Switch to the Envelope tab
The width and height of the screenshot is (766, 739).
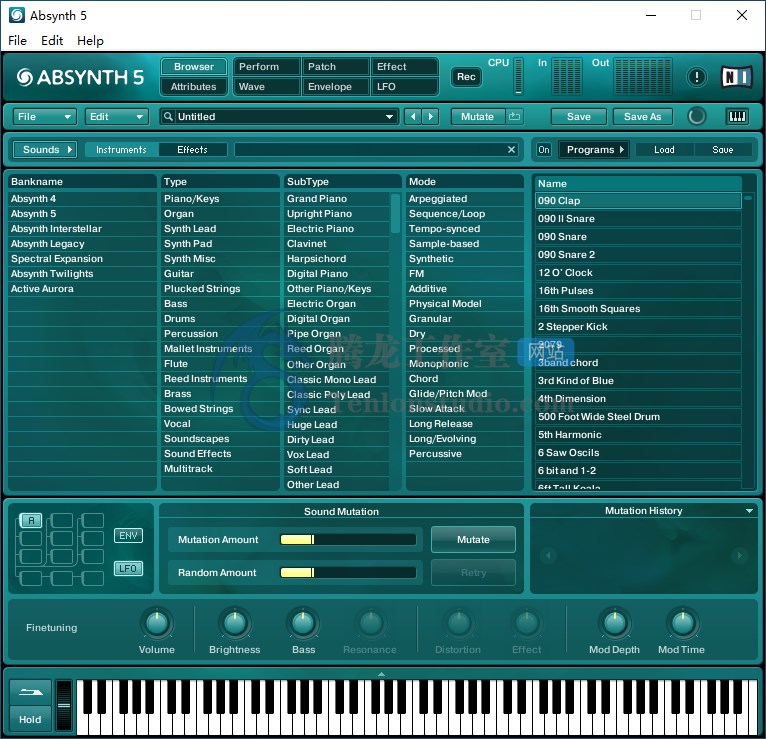[335, 86]
